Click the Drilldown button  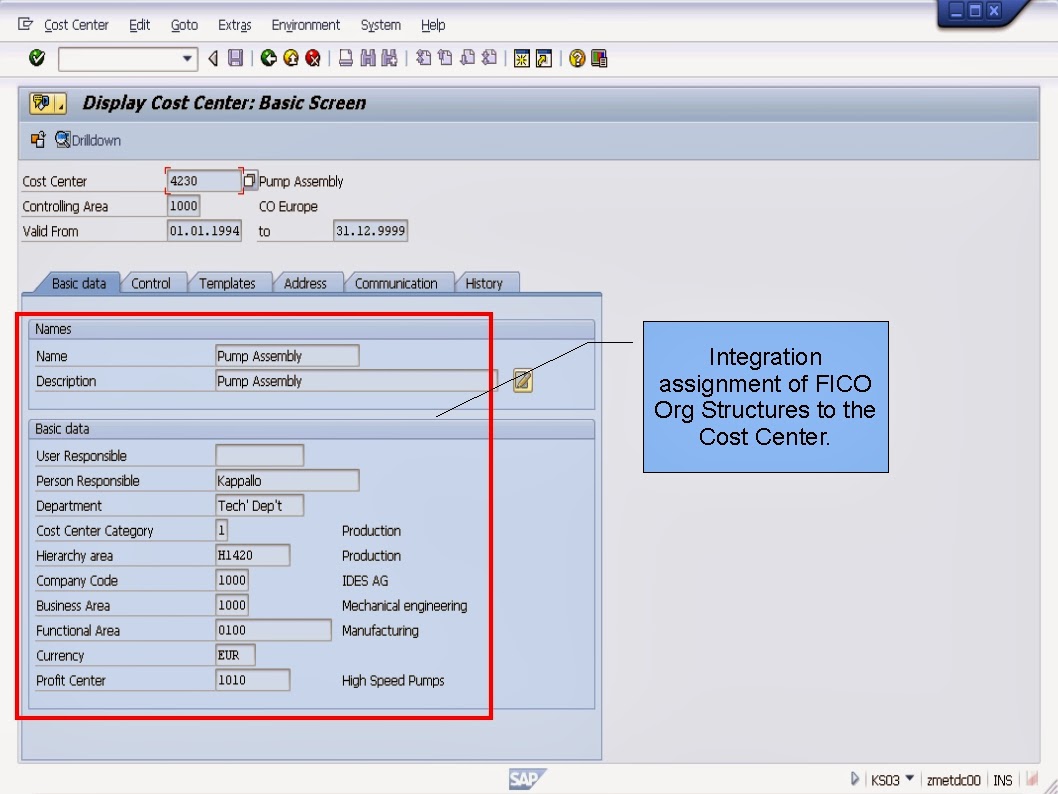(x=88, y=140)
